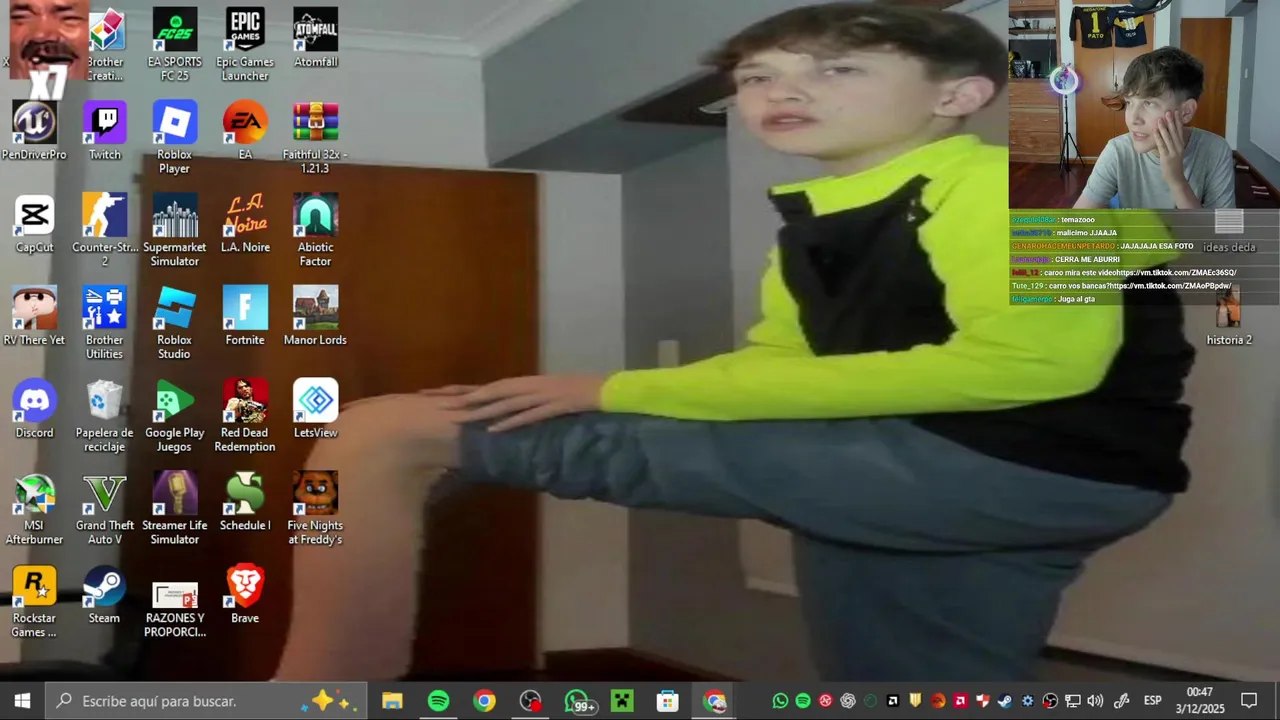Viewport: 1280px width, 720px height.
Task: Select the historia 2 desktop file
Action: (1229, 317)
